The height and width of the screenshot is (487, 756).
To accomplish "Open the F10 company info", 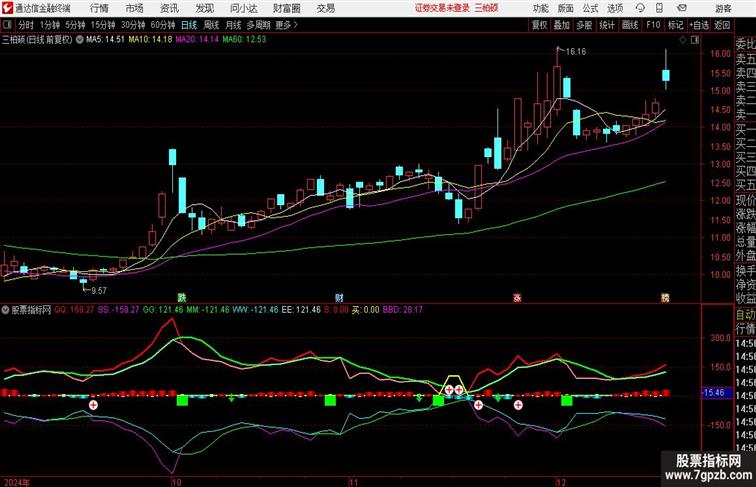I will pyautogui.click(x=653, y=25).
